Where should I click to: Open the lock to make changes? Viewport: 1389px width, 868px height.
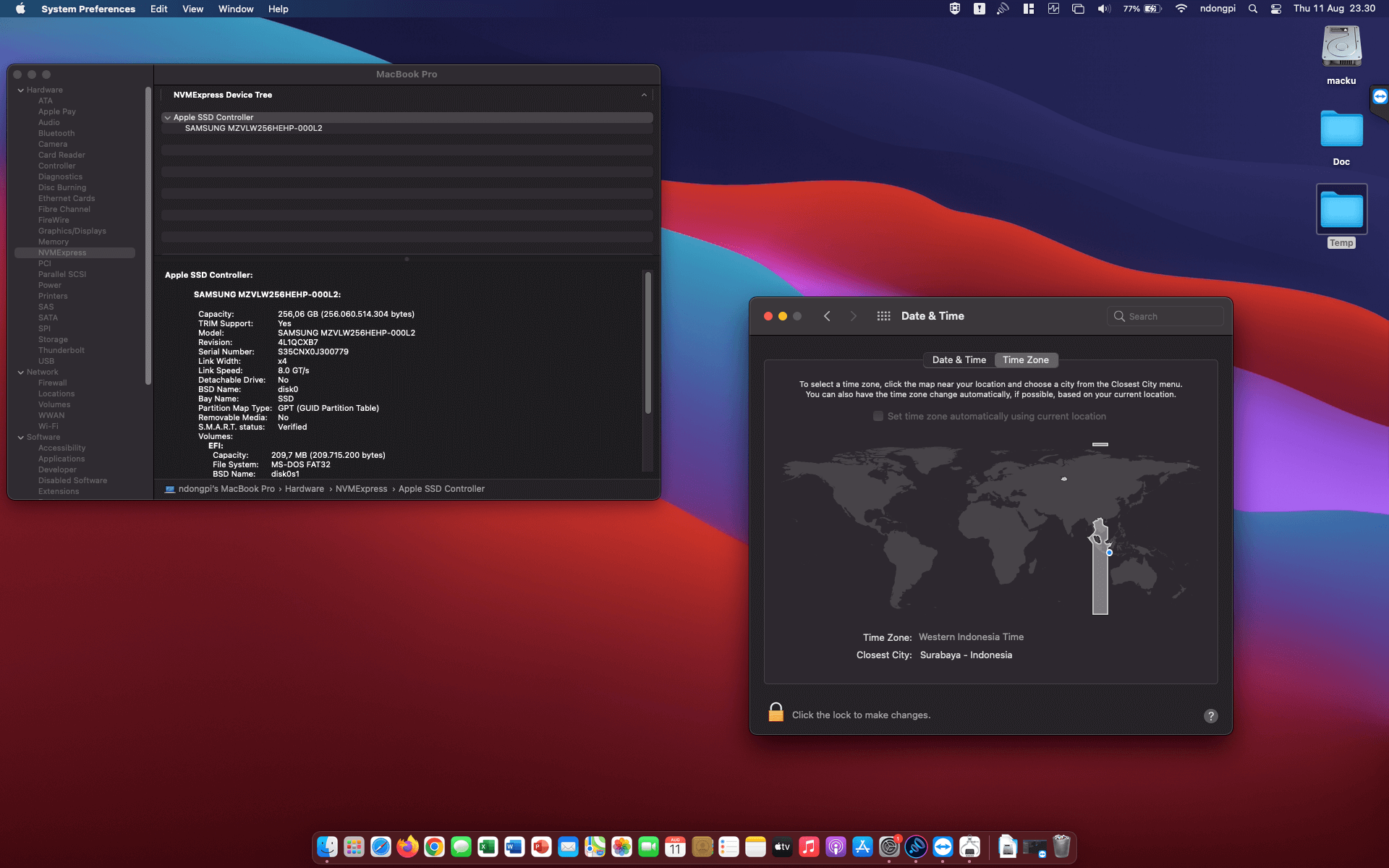coord(776,712)
